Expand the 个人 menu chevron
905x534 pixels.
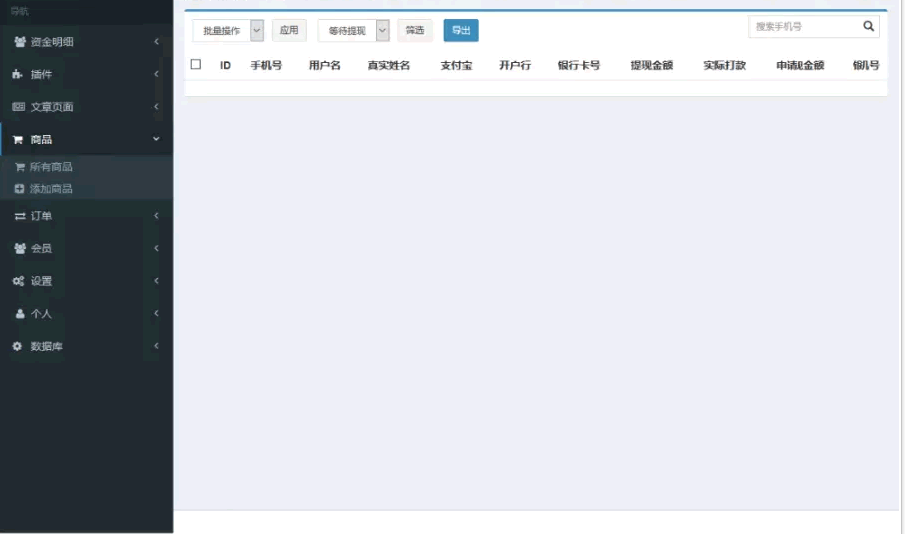(x=156, y=314)
